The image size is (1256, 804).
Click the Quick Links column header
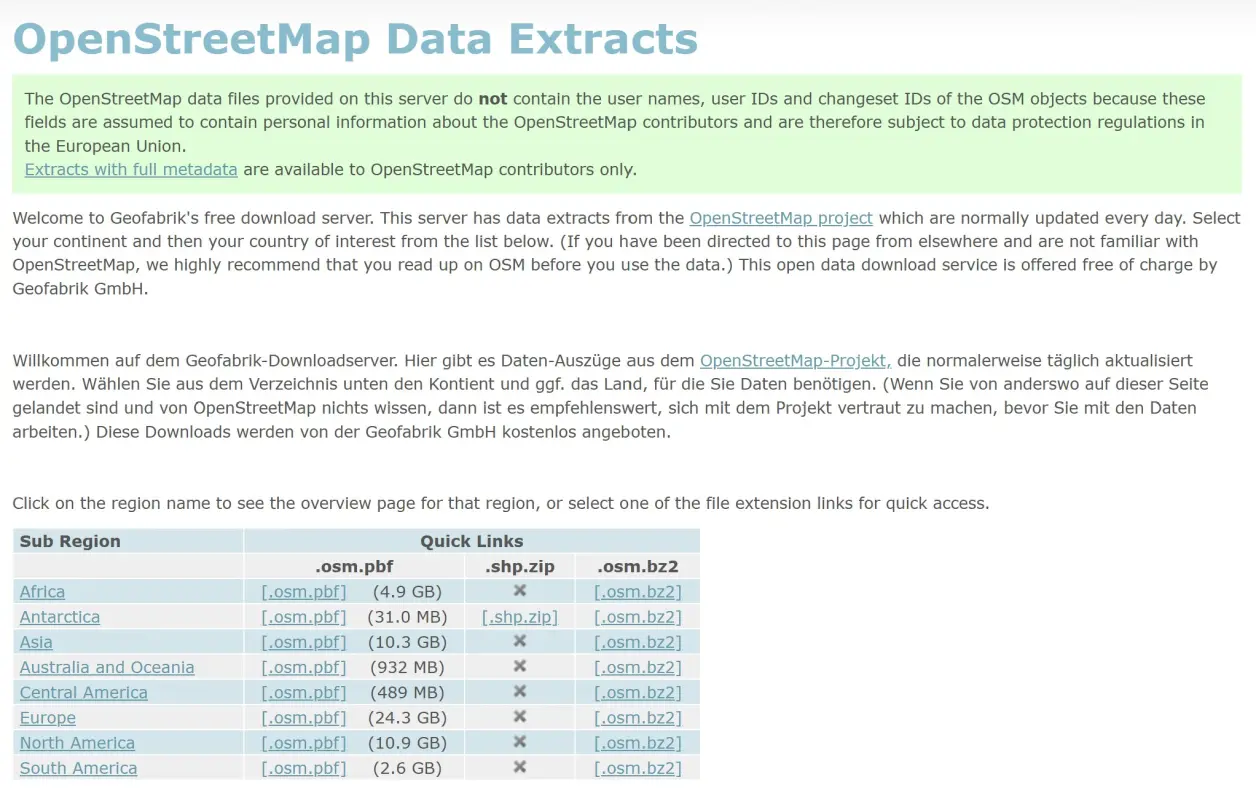point(472,541)
